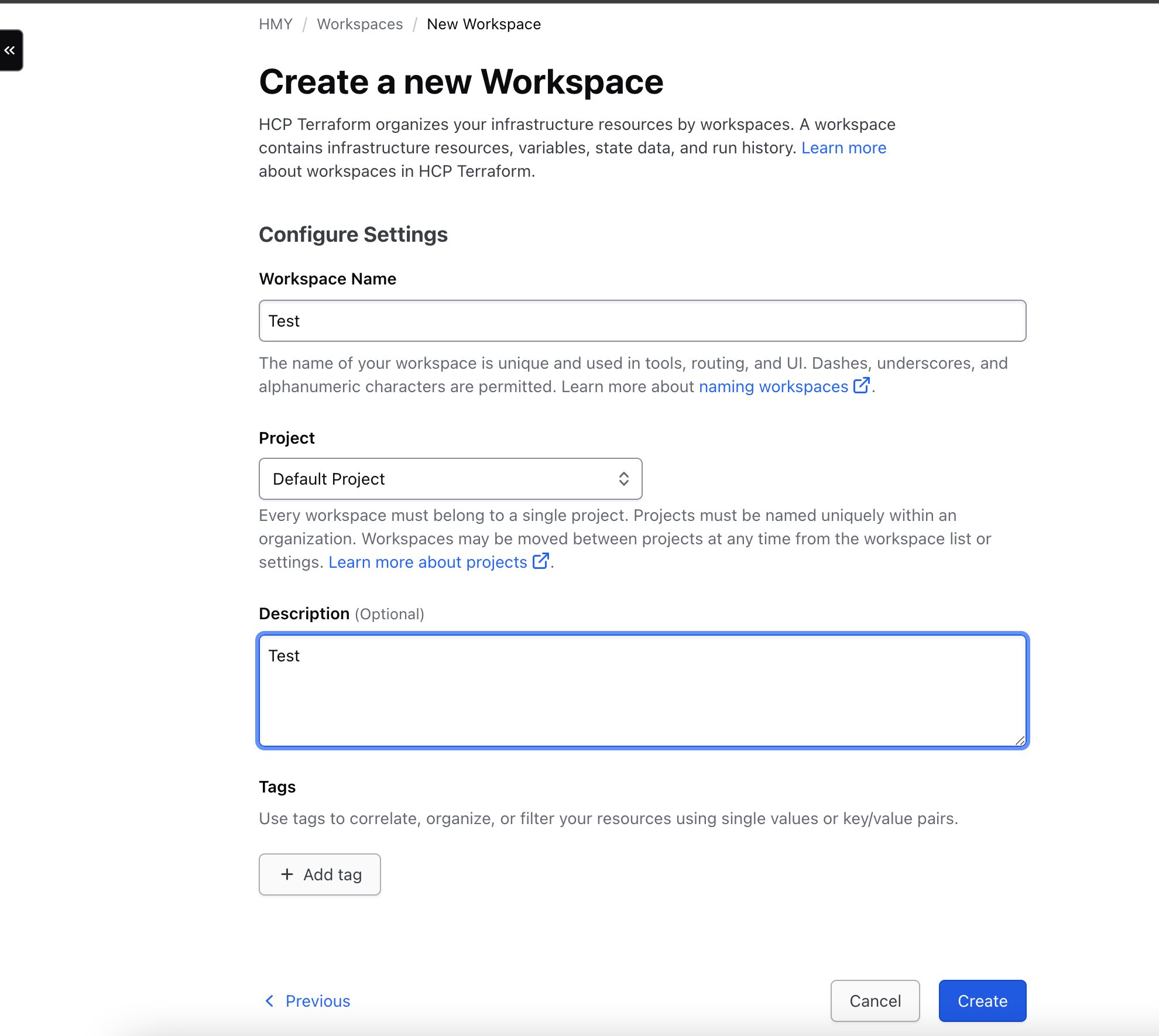Click the Description (Optional) label
1159x1036 pixels.
pyautogui.click(x=341, y=613)
